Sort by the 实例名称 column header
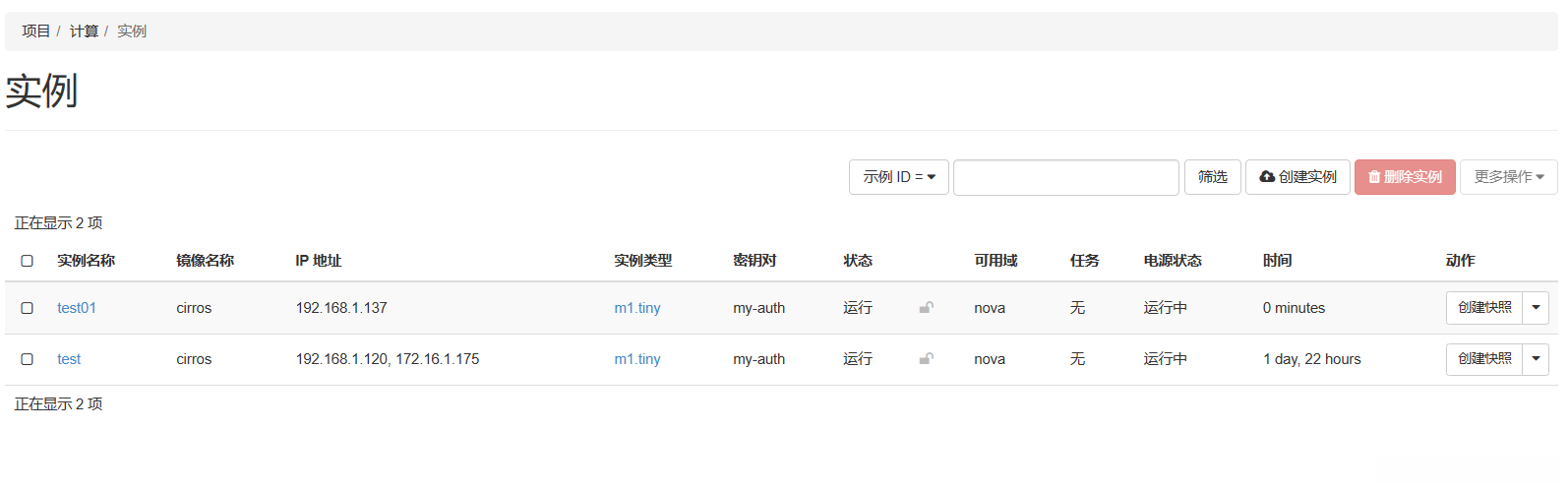The image size is (1568, 491). pyautogui.click(x=86, y=261)
